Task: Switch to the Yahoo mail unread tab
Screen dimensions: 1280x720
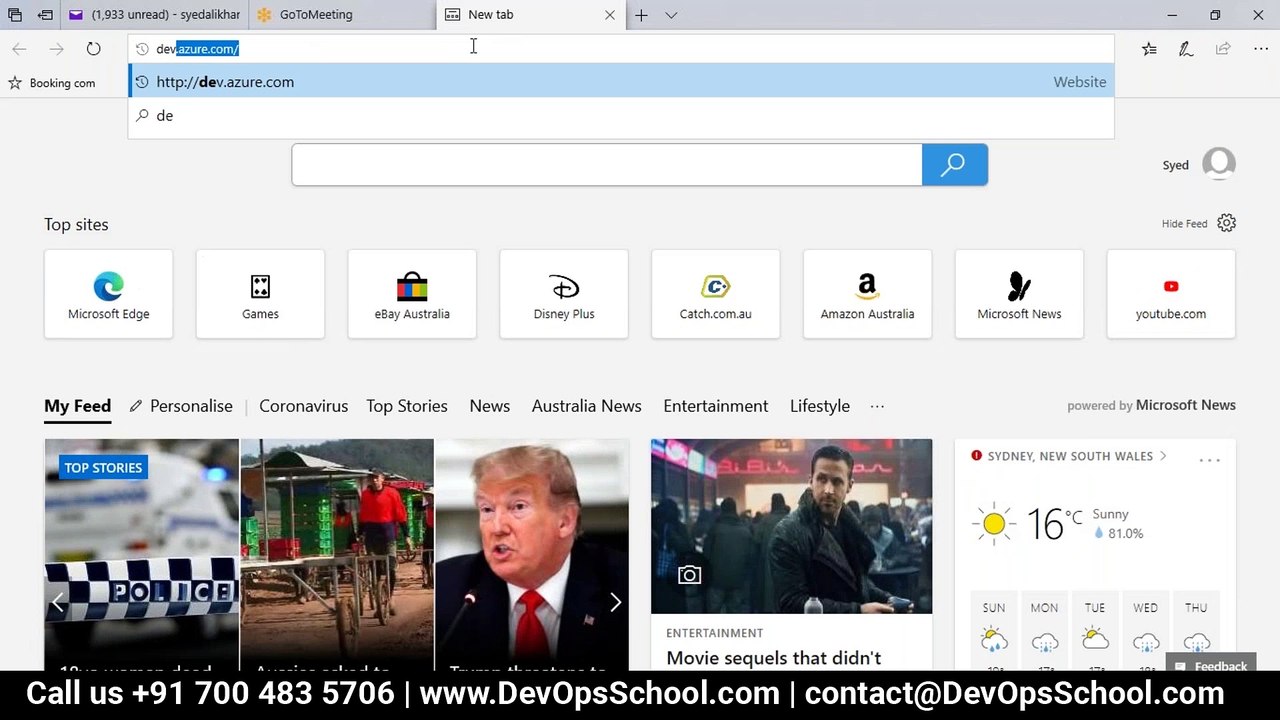Action: click(x=155, y=15)
